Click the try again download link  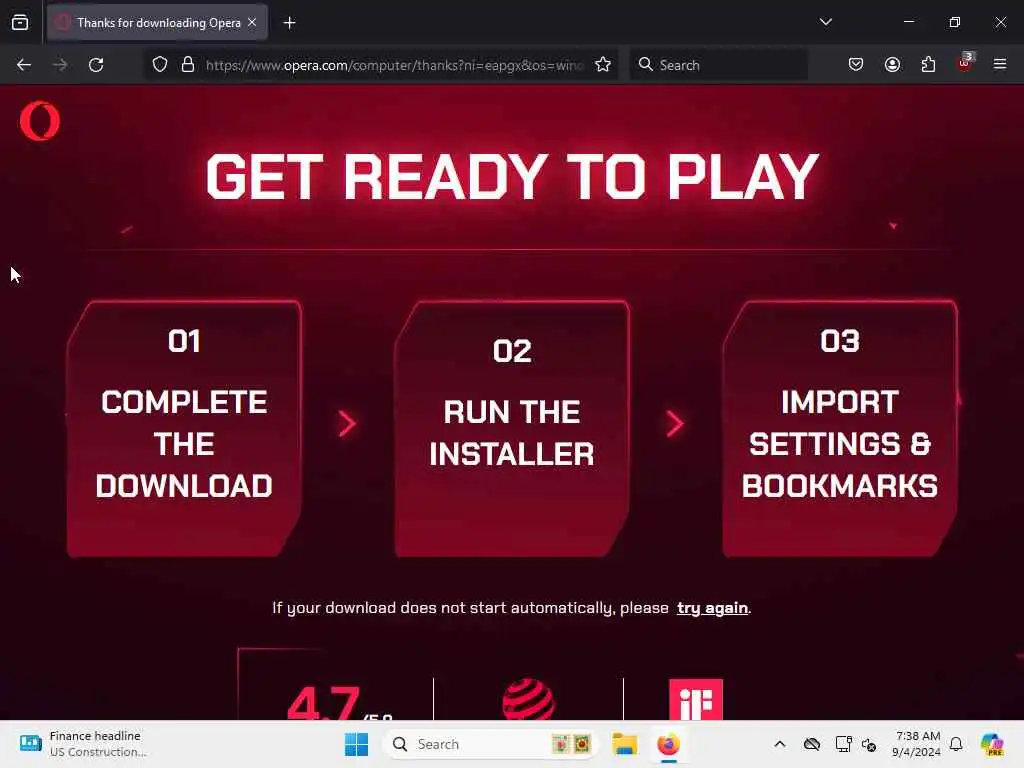[x=712, y=608]
